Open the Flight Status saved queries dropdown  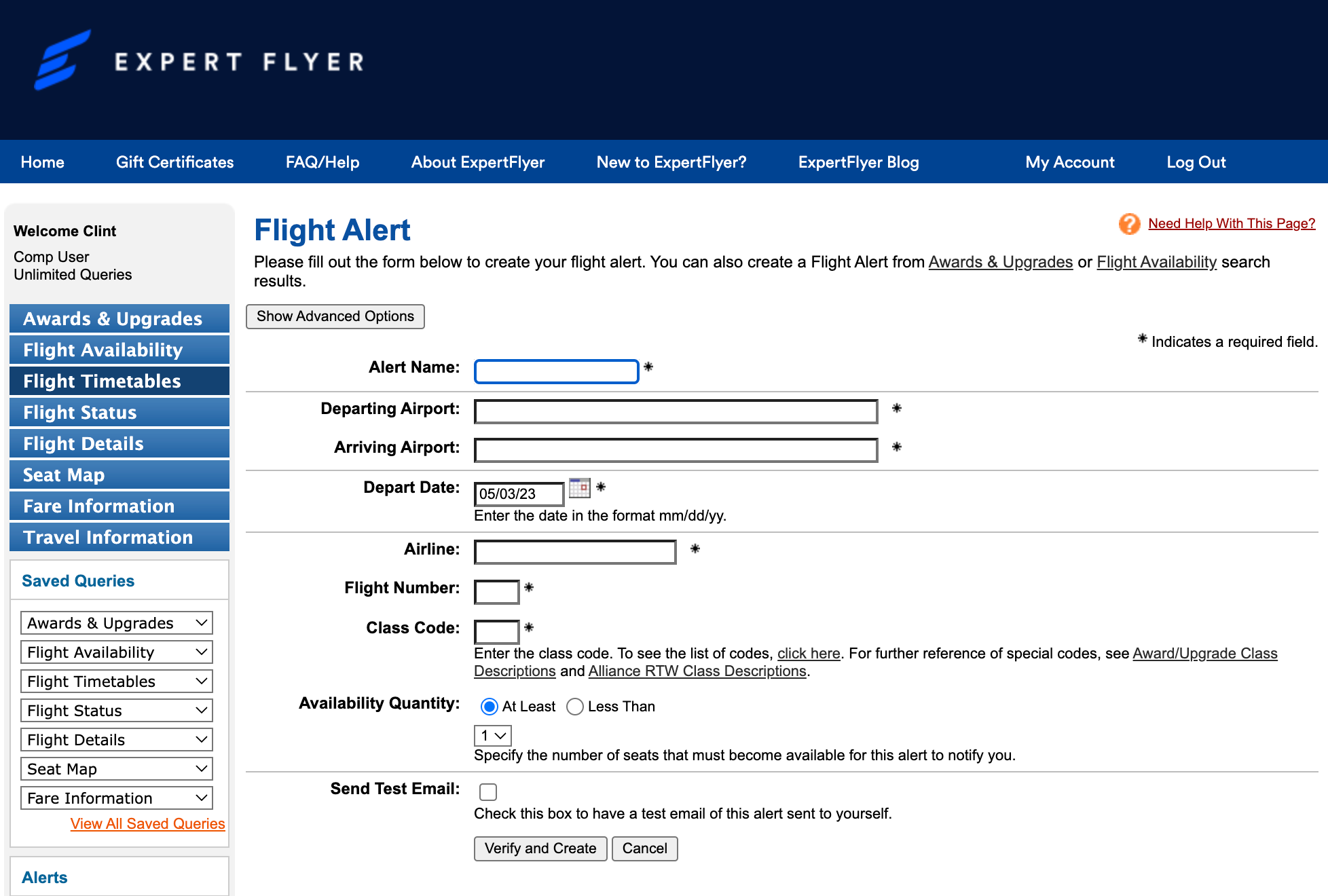tap(116, 710)
